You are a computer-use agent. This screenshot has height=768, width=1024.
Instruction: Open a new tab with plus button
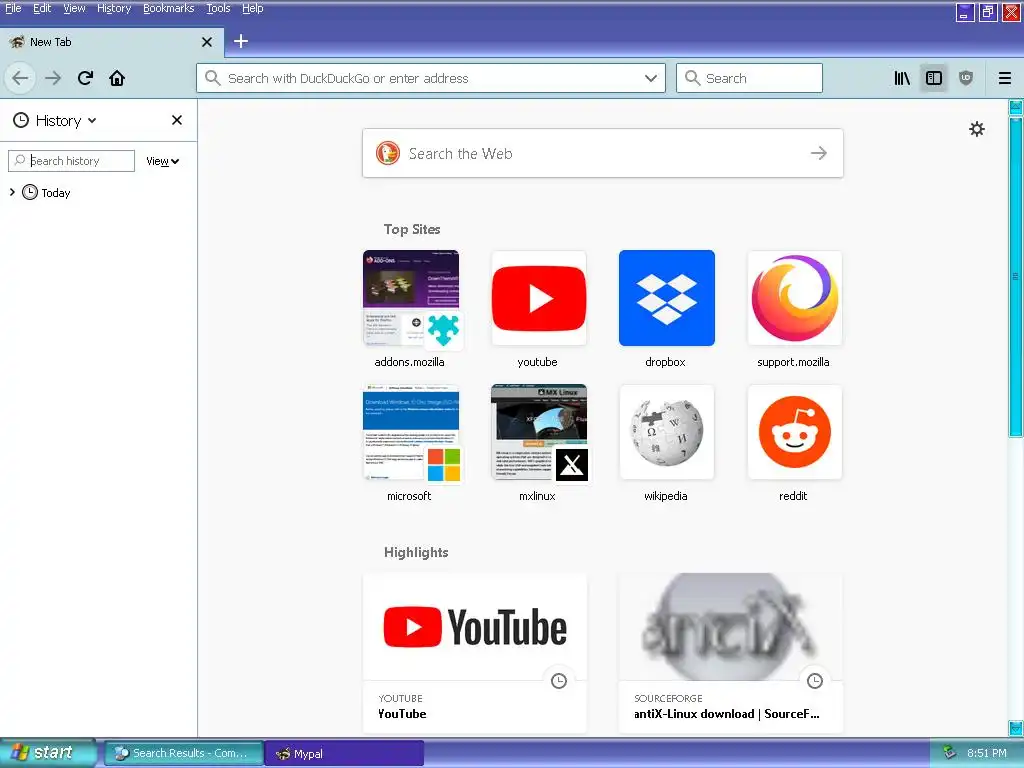click(240, 41)
